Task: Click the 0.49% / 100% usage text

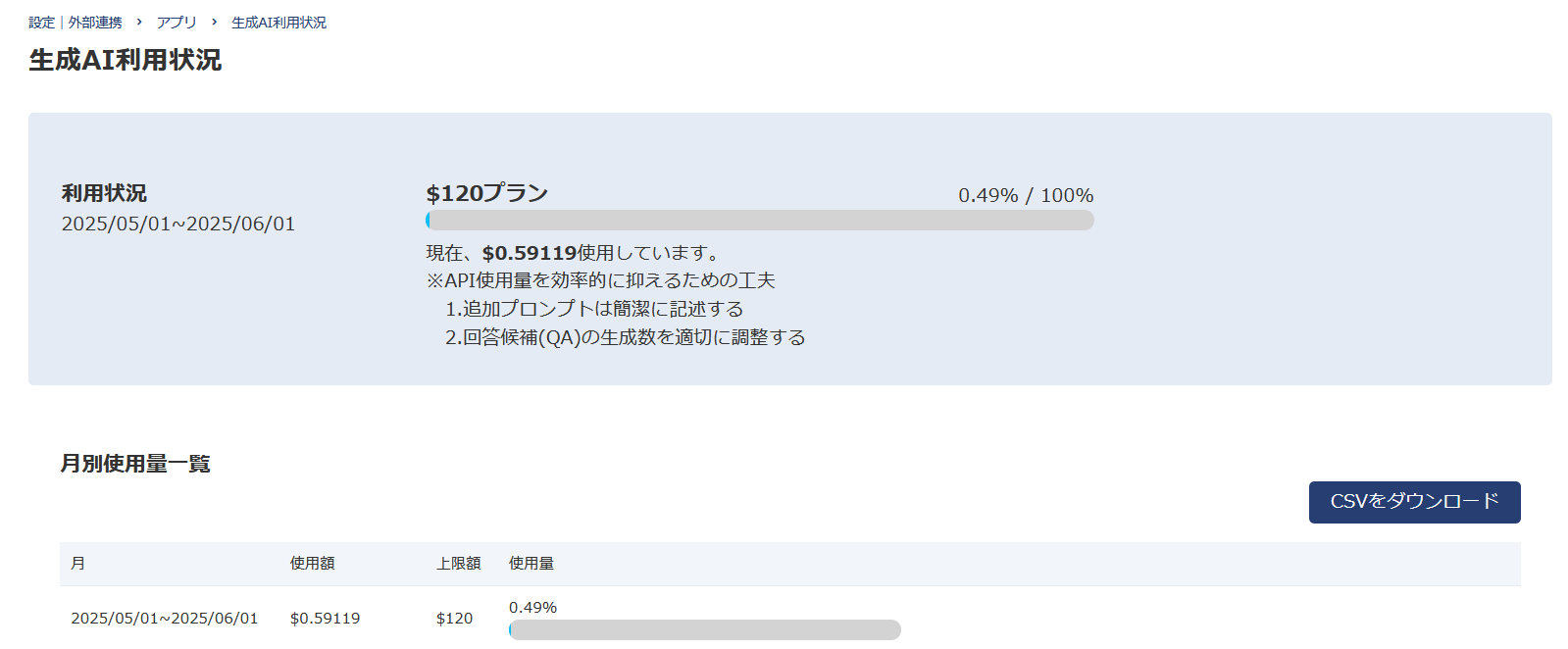Action: click(x=1026, y=195)
